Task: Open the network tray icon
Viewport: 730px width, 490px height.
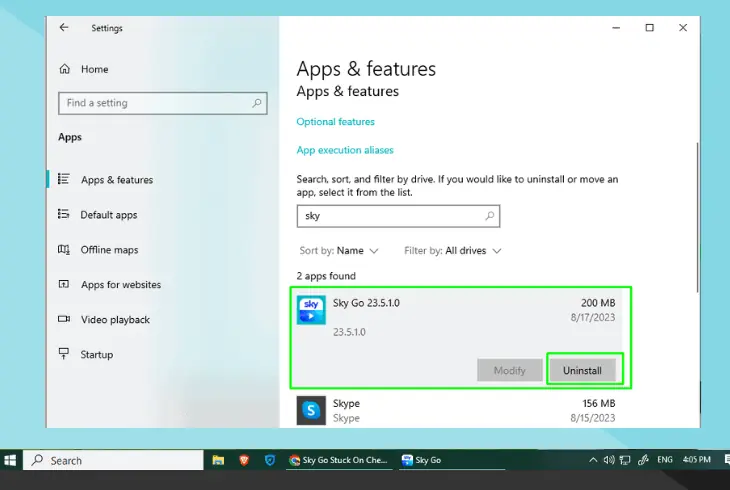Action: tap(625, 460)
